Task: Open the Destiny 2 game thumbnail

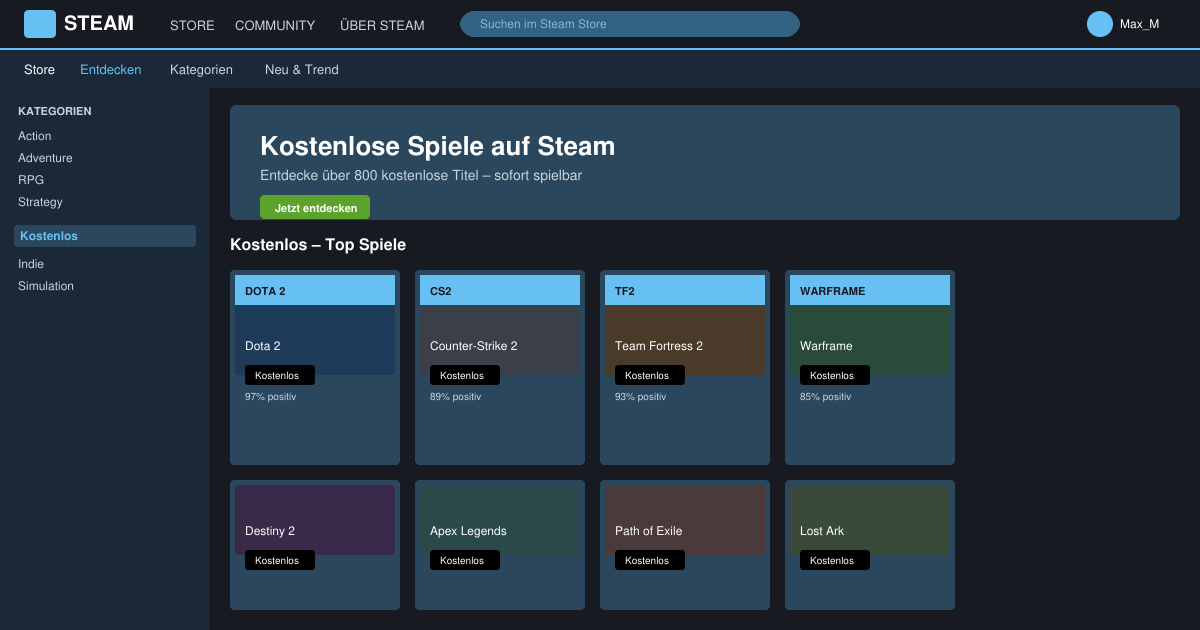Action: [315, 520]
